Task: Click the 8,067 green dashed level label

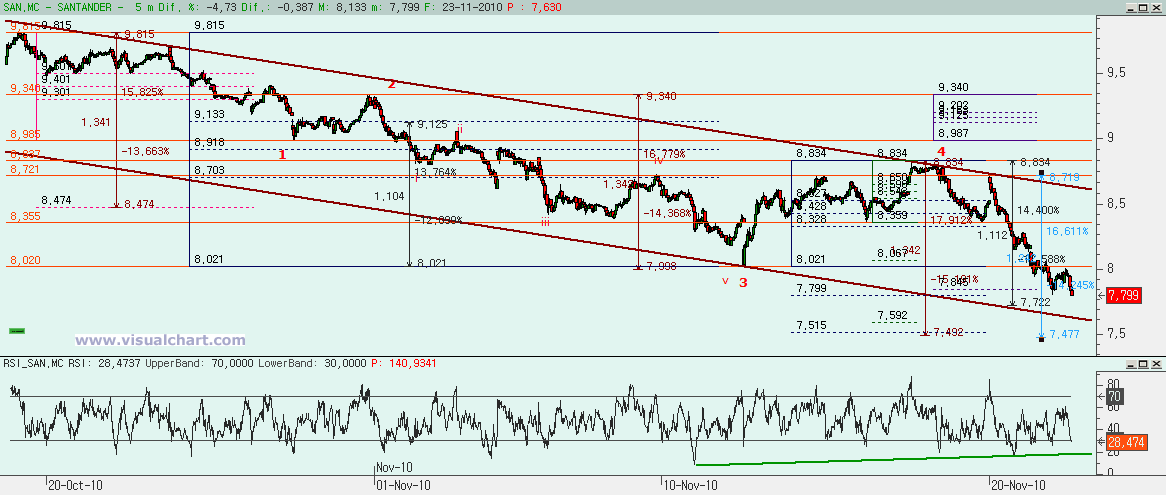Action: (892, 253)
